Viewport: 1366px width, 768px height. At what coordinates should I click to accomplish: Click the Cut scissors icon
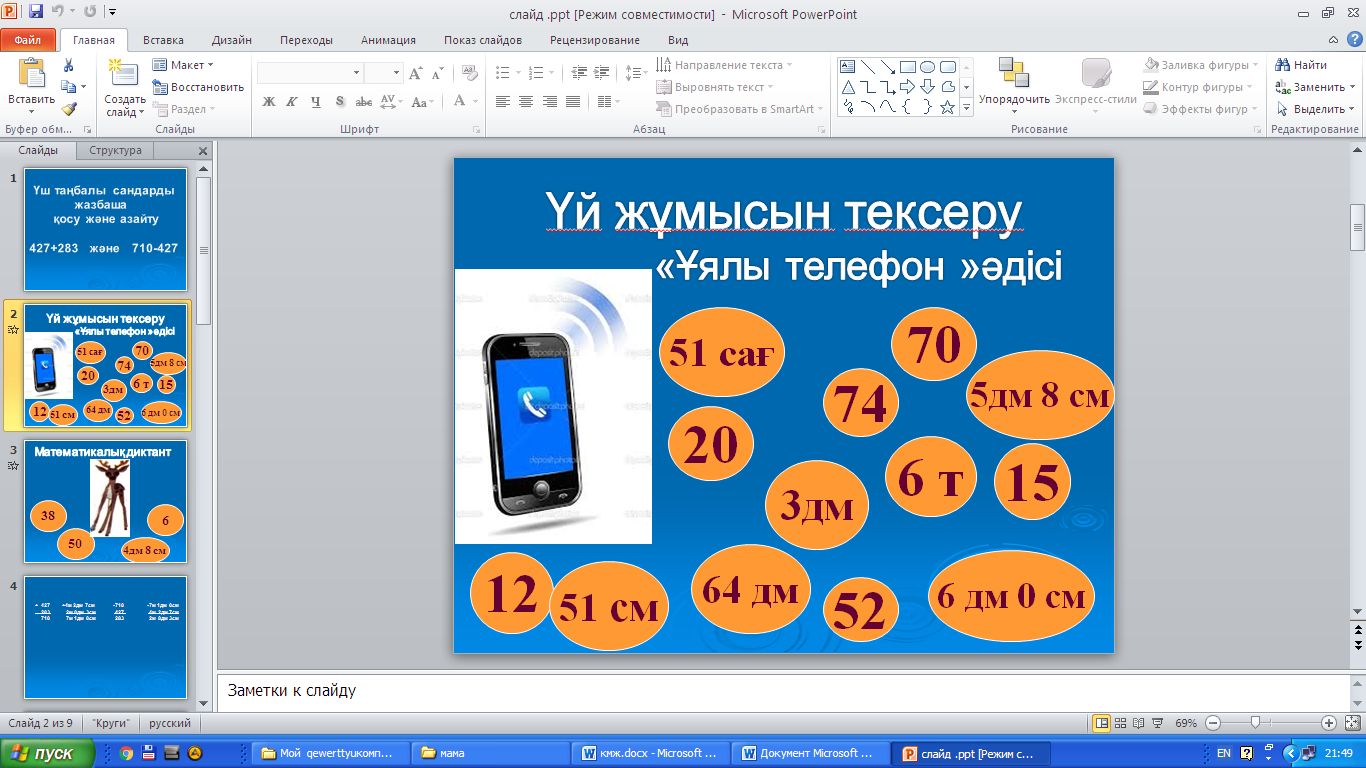point(68,65)
